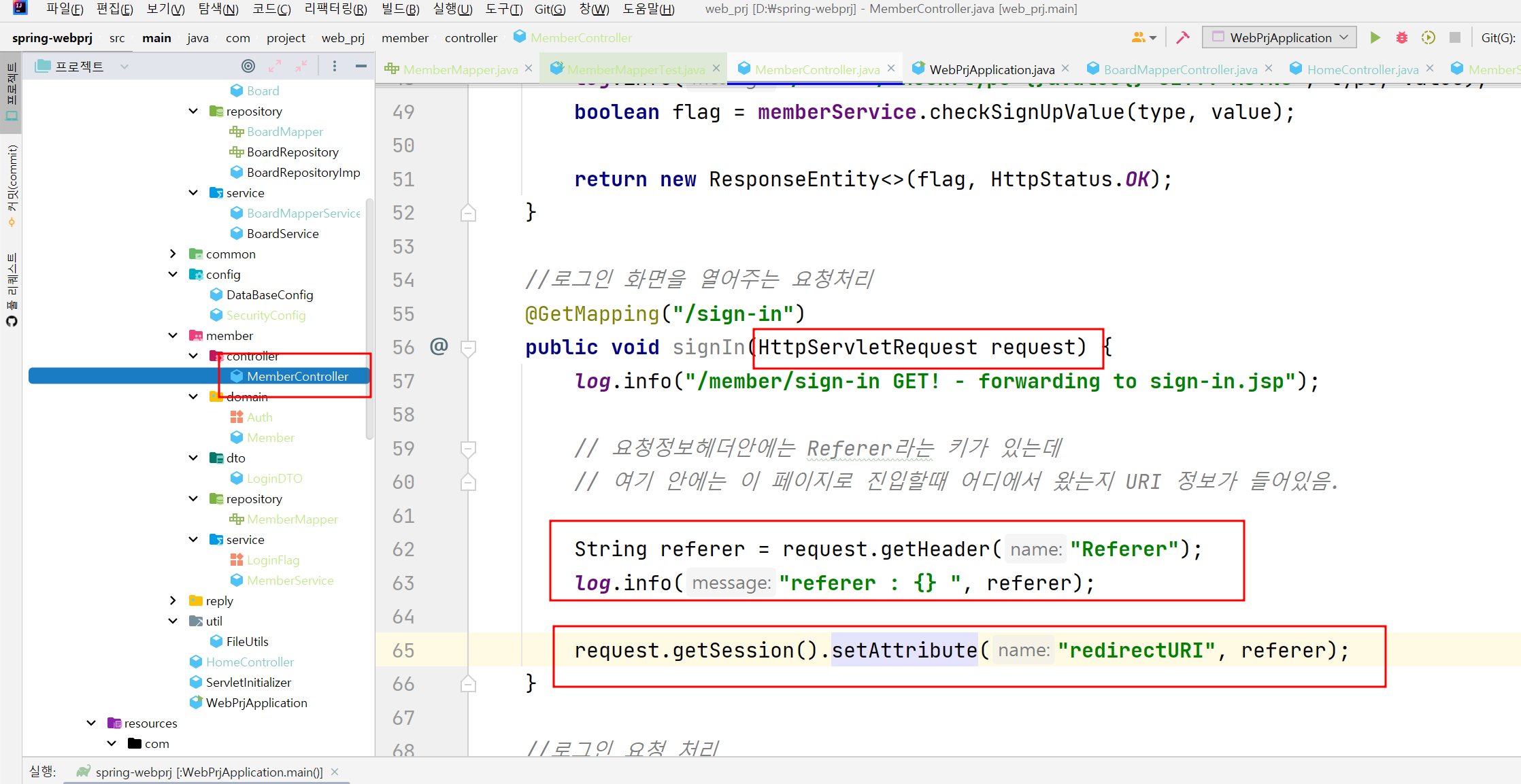This screenshot has height=784, width=1521.
Task: Collapse the resources folder
Action: pyautogui.click(x=91, y=723)
